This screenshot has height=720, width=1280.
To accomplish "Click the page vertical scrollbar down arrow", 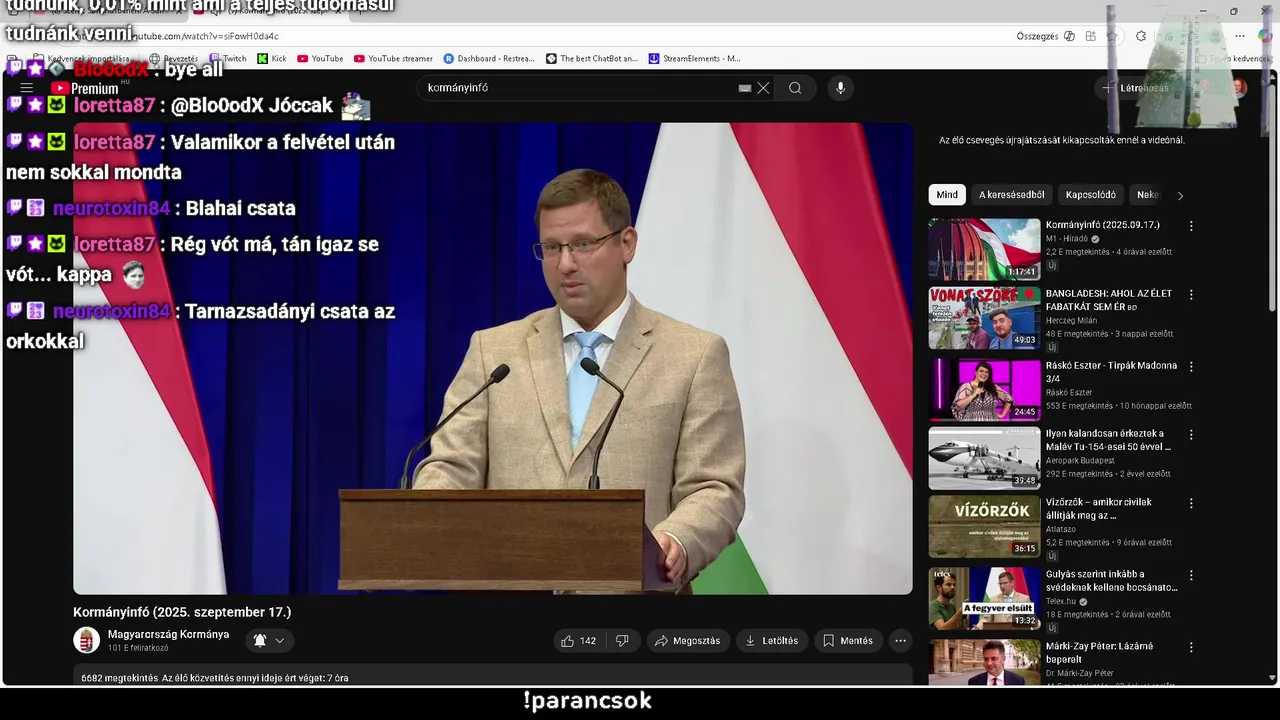I will pos(1271,678).
